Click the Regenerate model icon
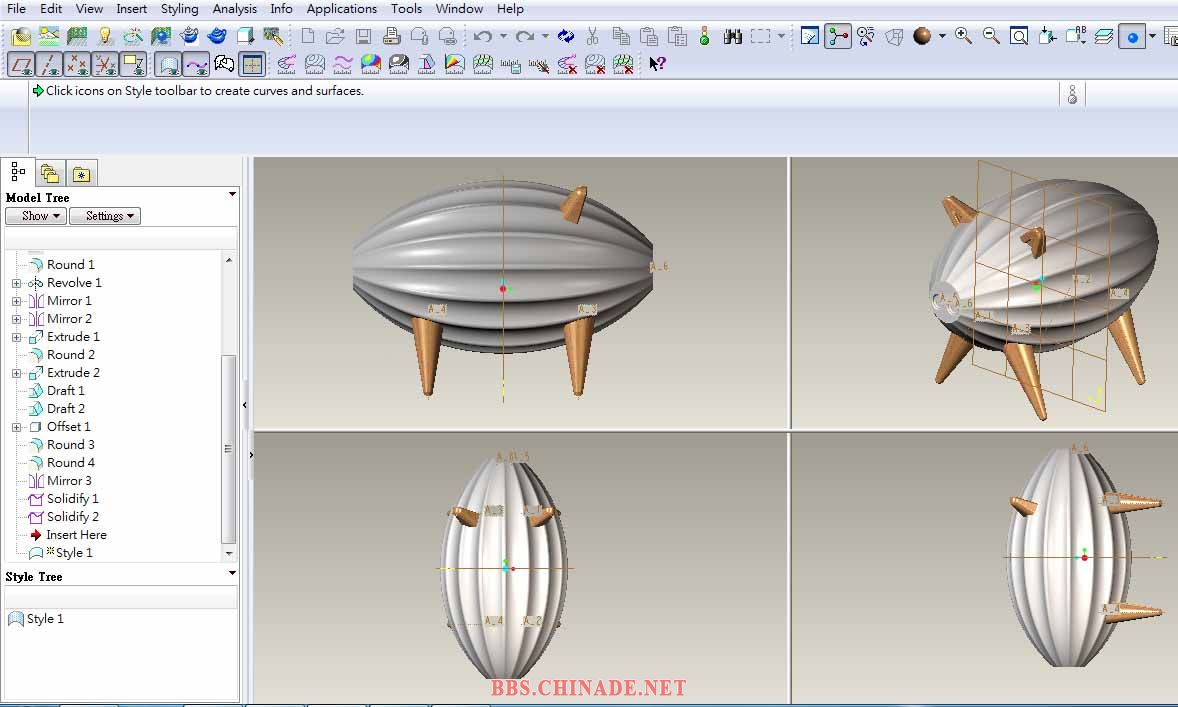Viewport: 1178px width, 707px height. click(566, 37)
